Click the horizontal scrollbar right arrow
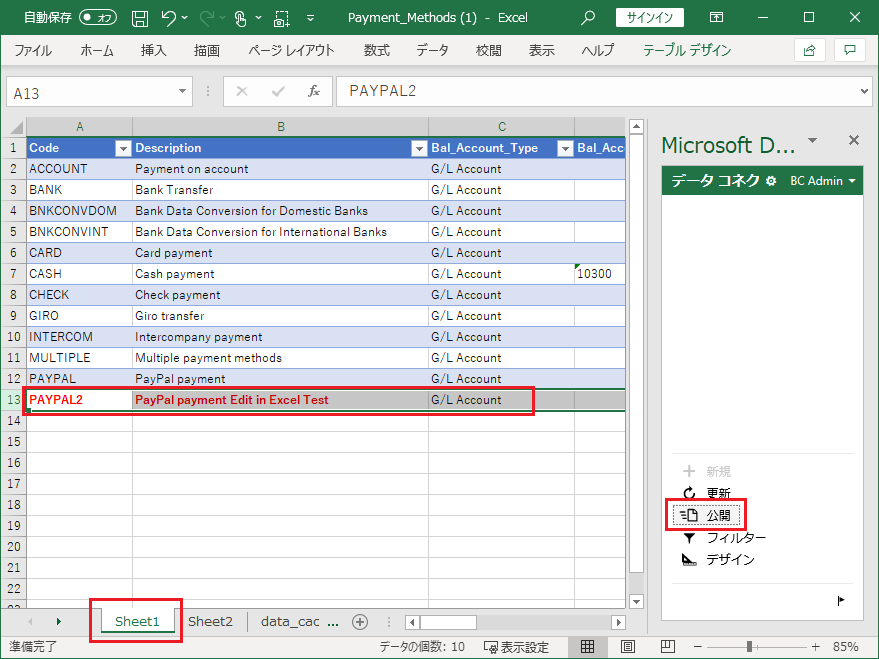 [619, 622]
